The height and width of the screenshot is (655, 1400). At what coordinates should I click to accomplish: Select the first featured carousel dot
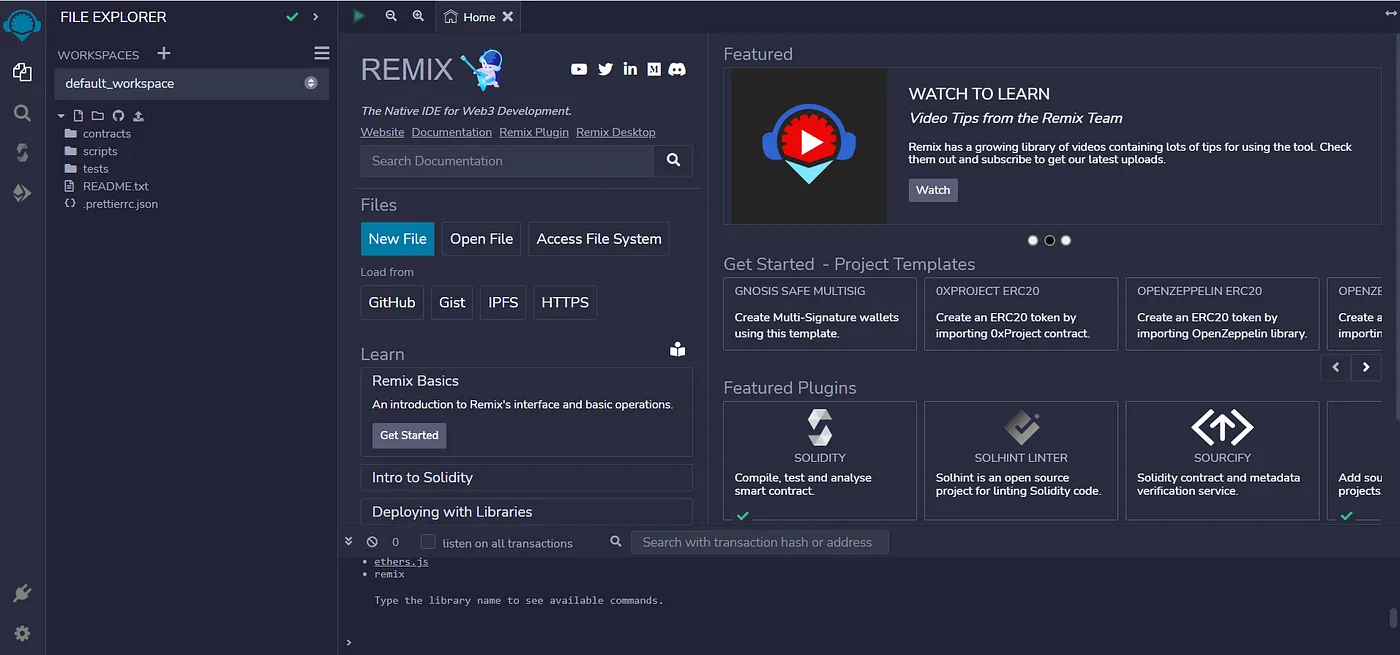pos(1033,240)
